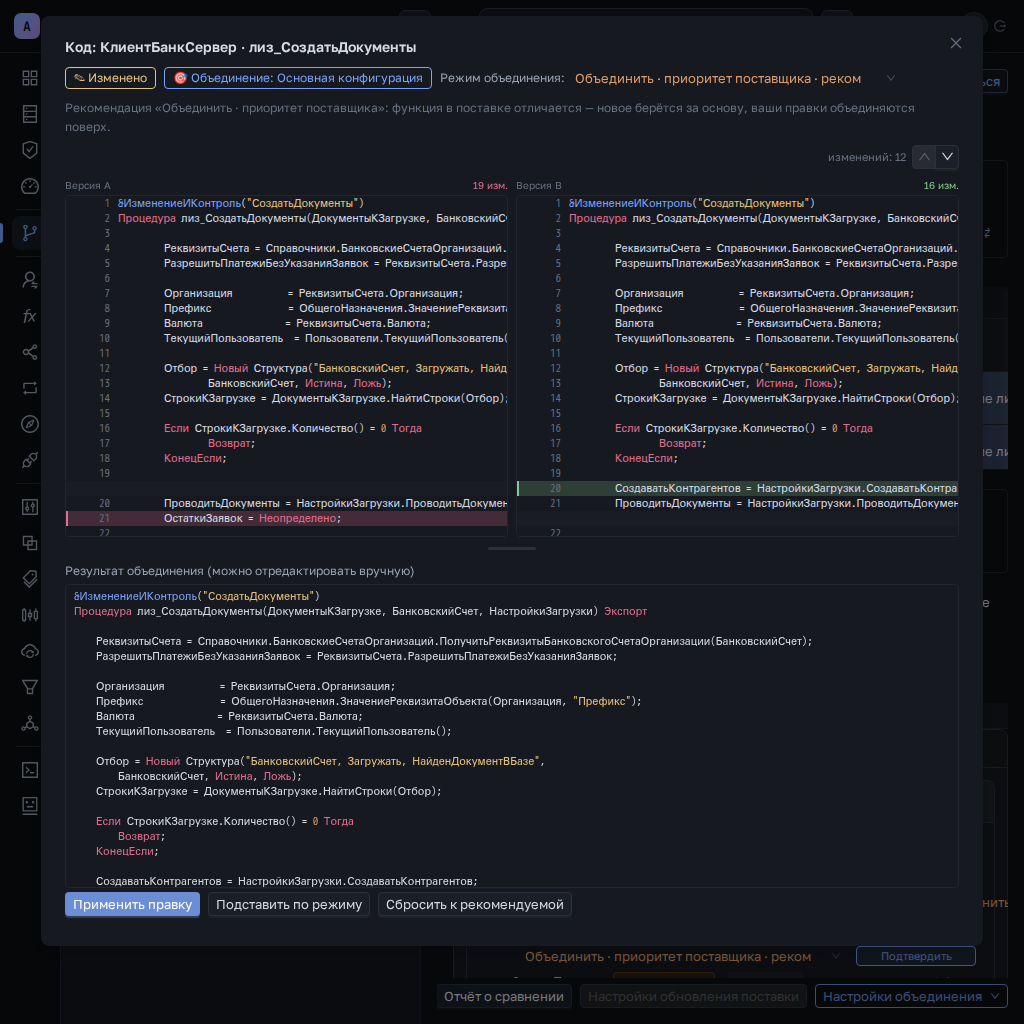Open the compass icon in the sidebar
1024x1024 pixels.
(x=29, y=424)
